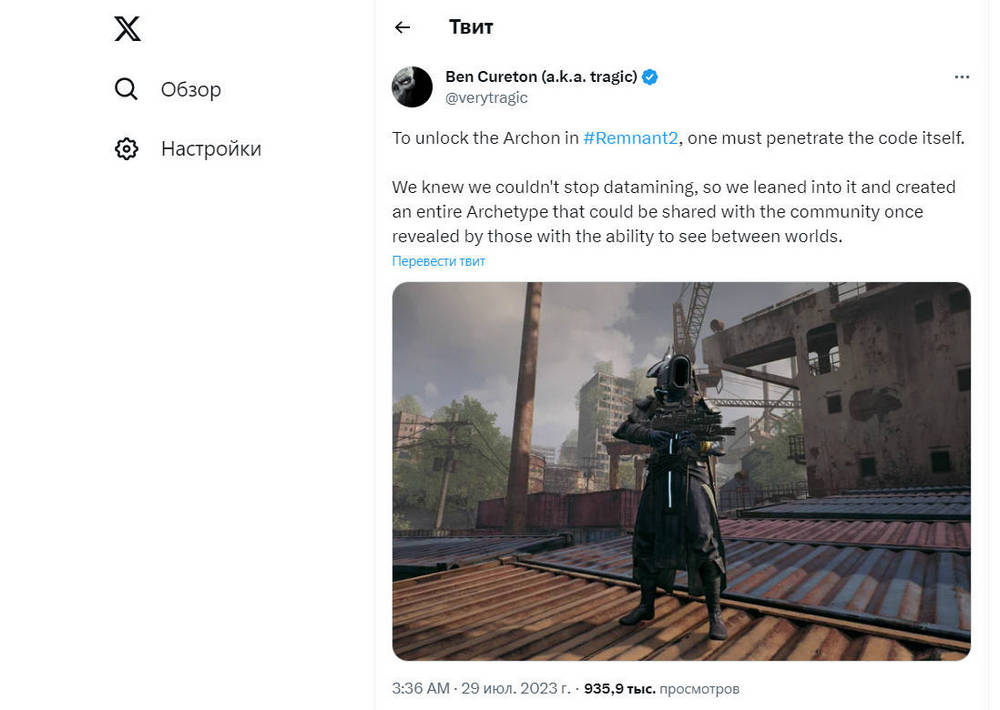Viewport: 1000px width, 710px height.
Task: Click the Твит page heading
Action: pos(471,27)
